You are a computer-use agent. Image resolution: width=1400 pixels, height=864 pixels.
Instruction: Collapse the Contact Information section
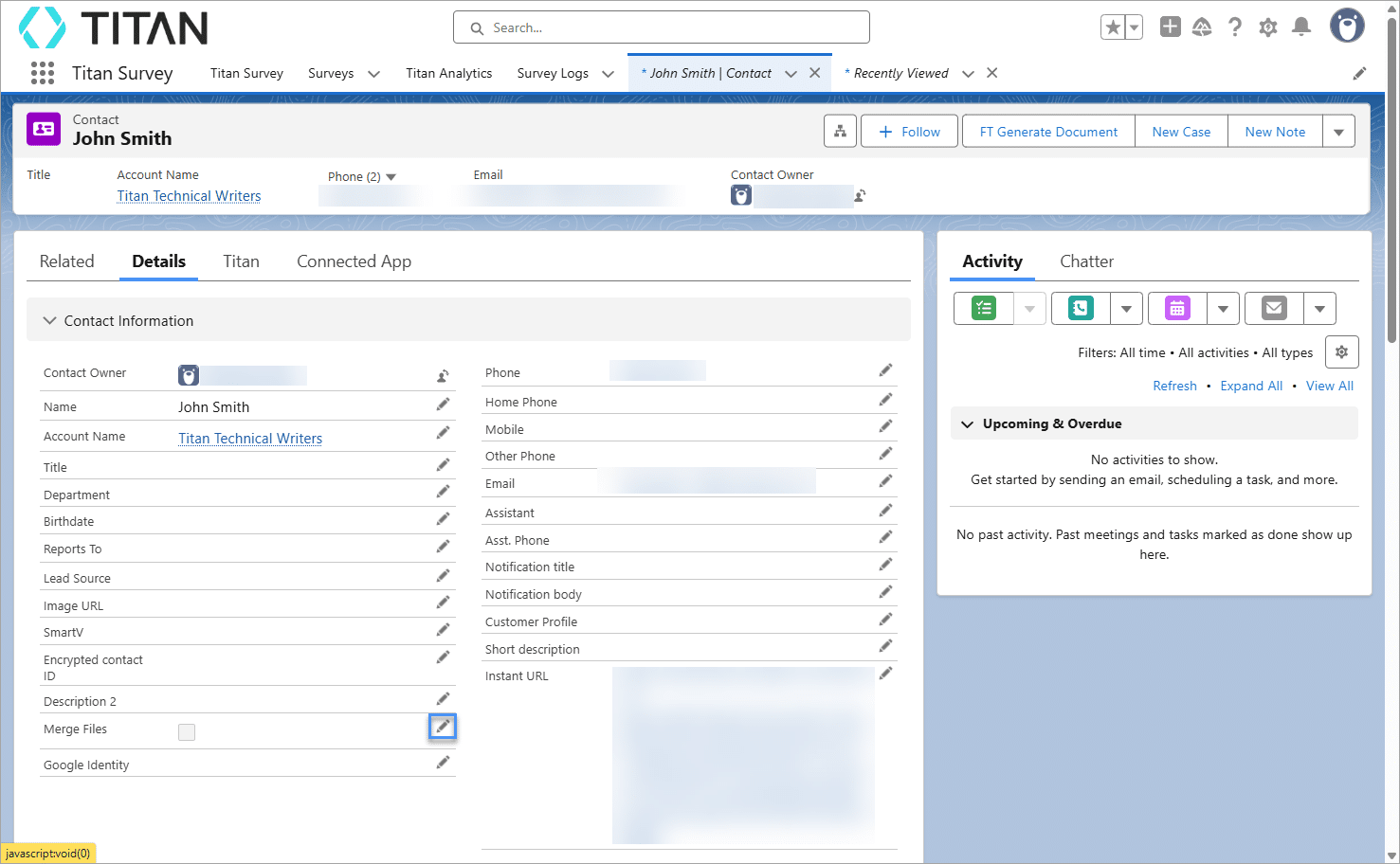pyautogui.click(x=50, y=321)
